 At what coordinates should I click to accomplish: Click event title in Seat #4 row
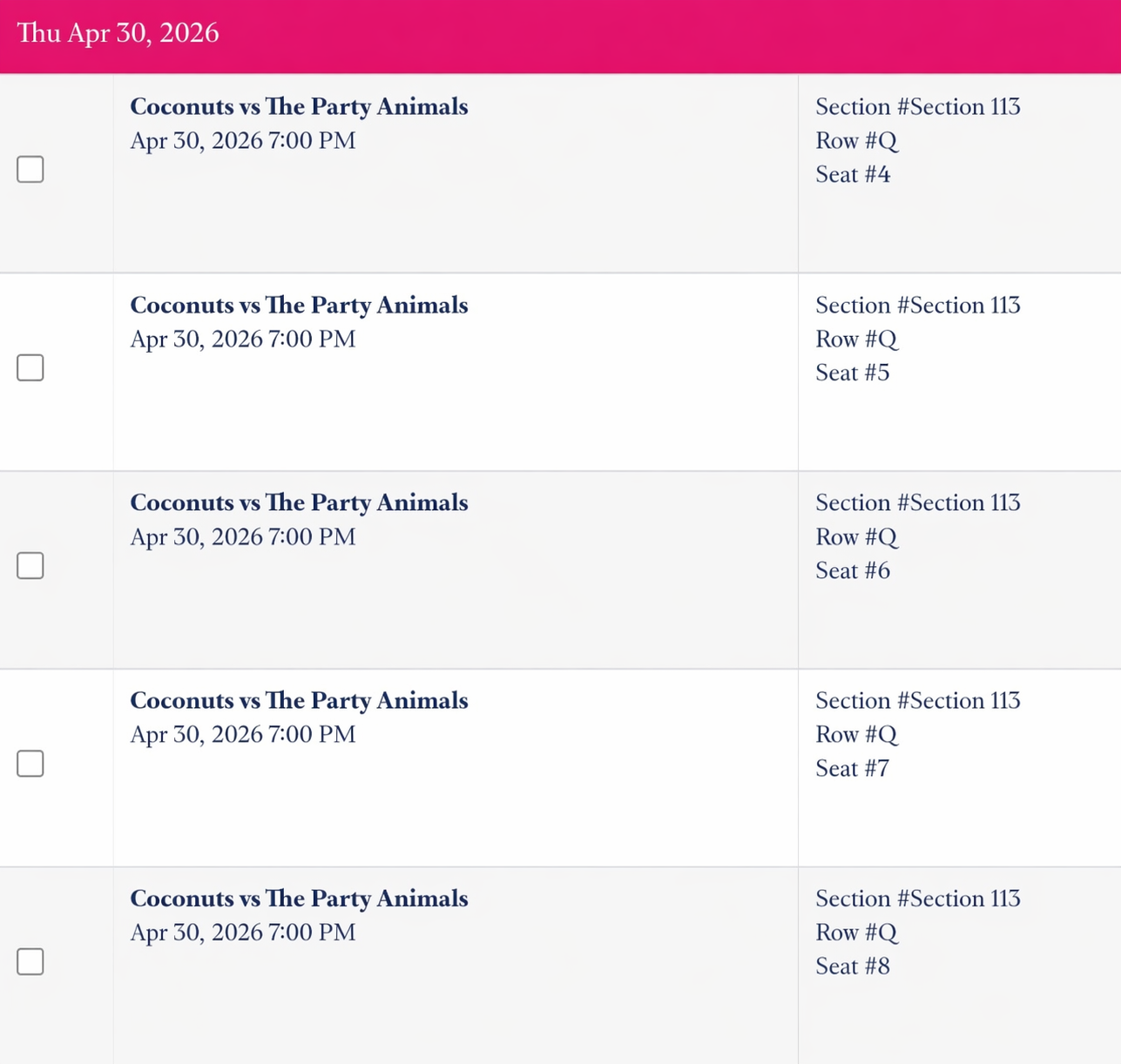click(x=299, y=106)
